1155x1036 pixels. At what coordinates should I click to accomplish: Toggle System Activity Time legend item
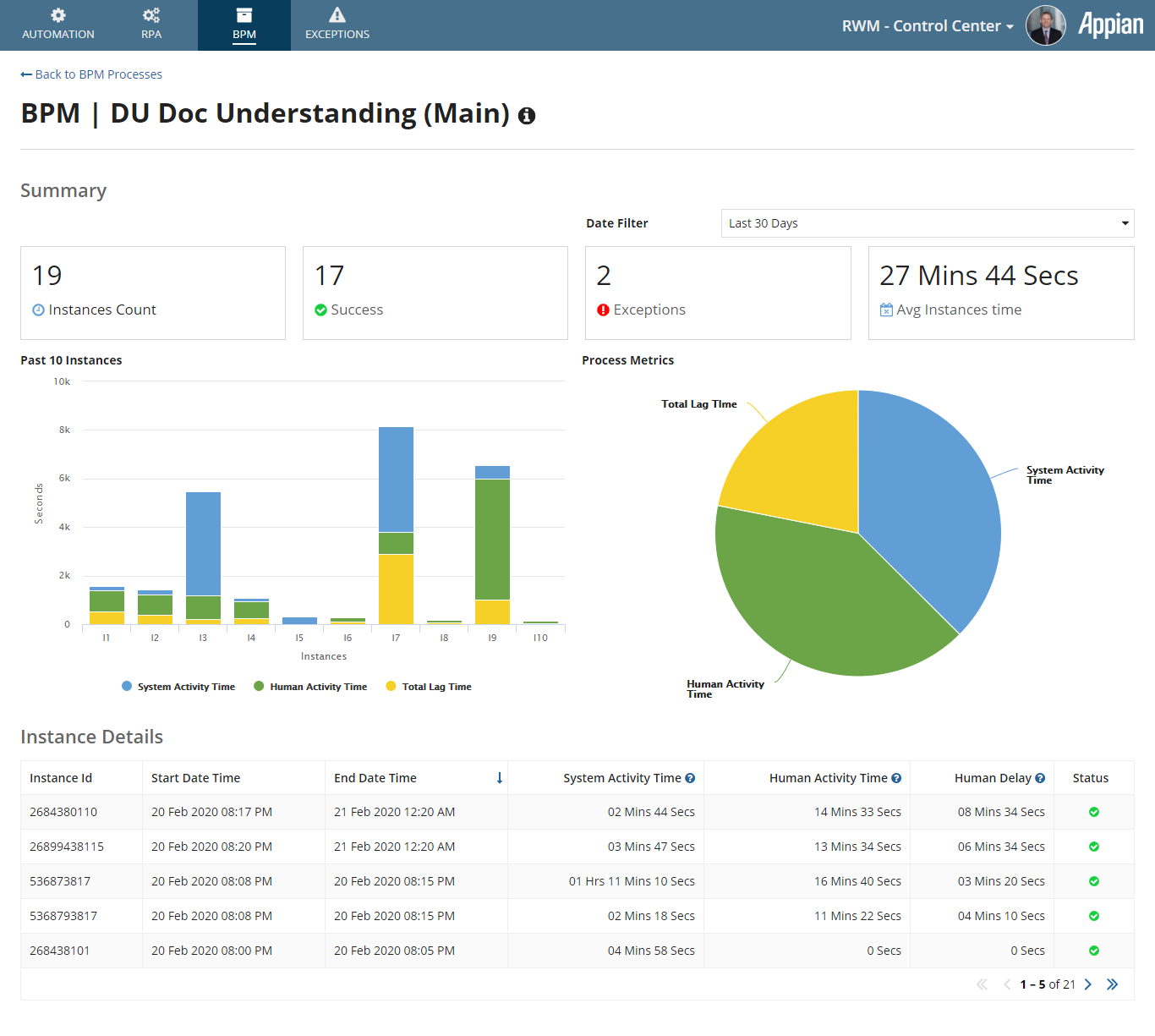pyautogui.click(x=178, y=687)
